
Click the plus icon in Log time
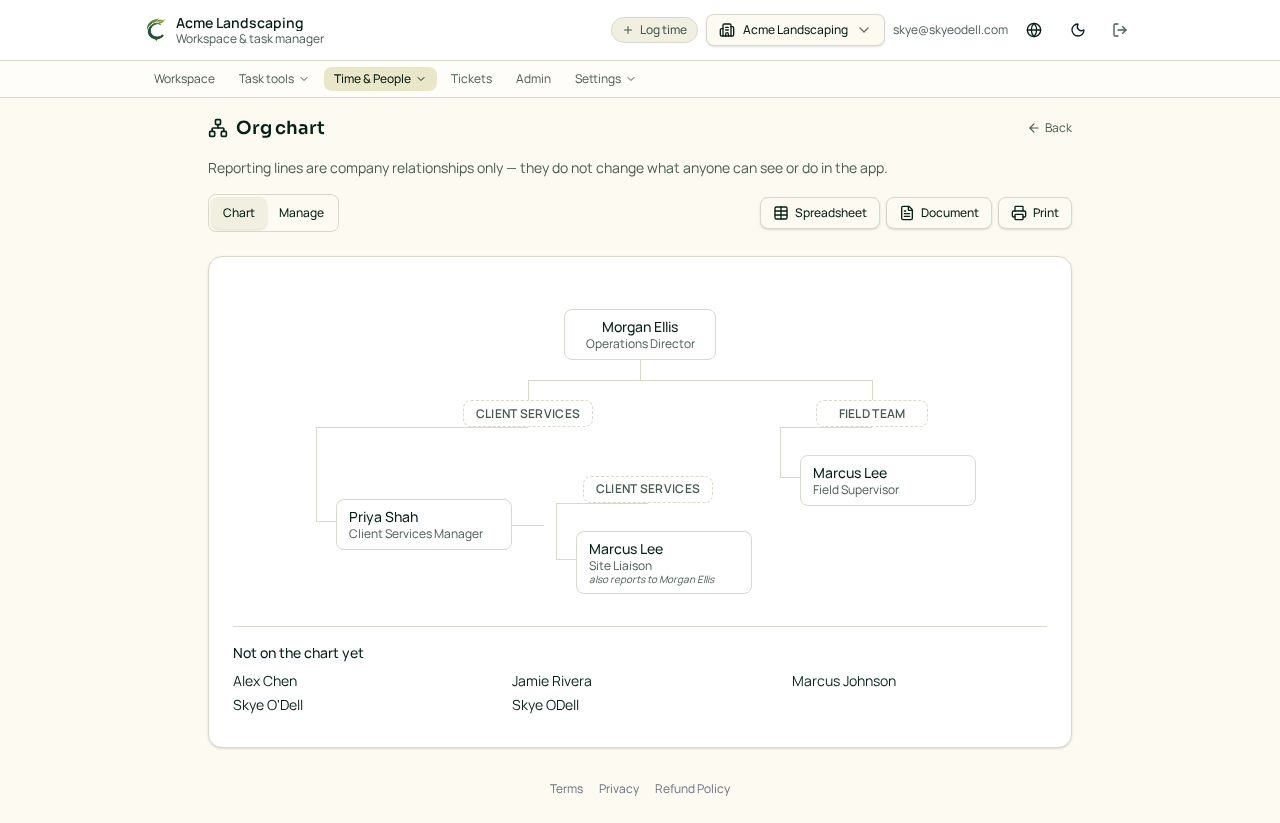click(x=628, y=30)
